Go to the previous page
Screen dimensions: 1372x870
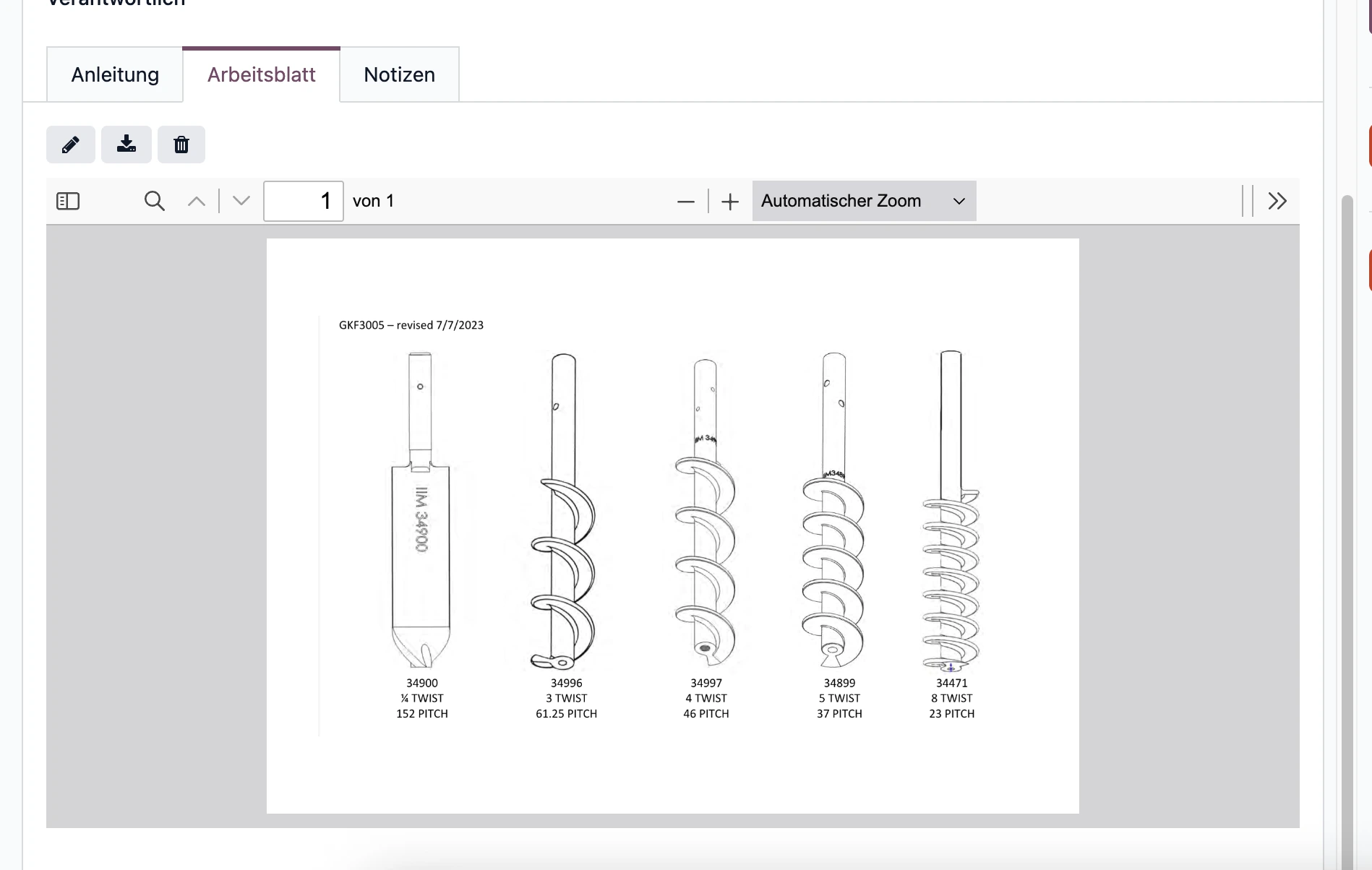pos(196,201)
